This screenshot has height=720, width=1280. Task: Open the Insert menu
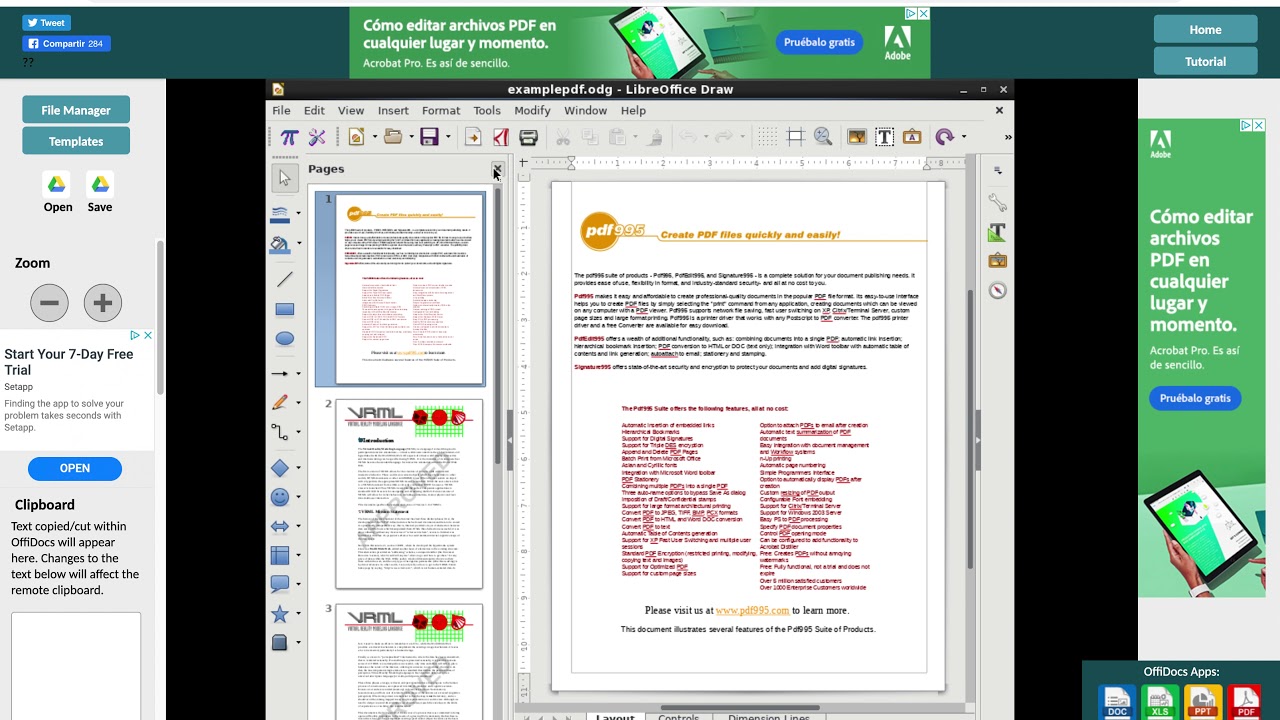click(x=393, y=110)
